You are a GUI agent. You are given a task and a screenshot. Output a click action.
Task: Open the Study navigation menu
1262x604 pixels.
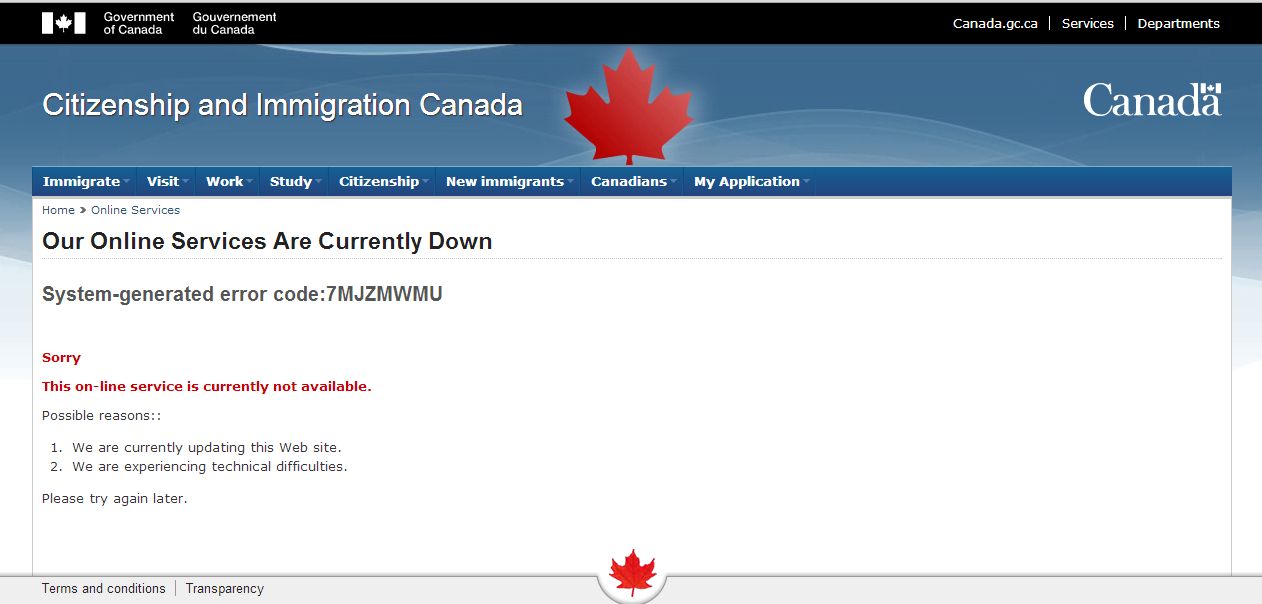click(294, 181)
